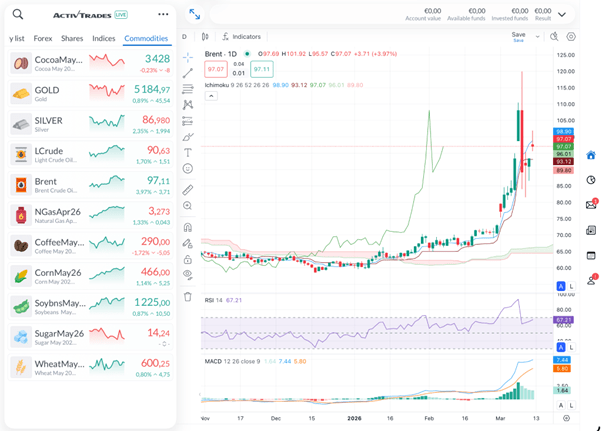The image size is (602, 431).
Task: Select GOLD in the commodities list
Action: tap(90, 93)
